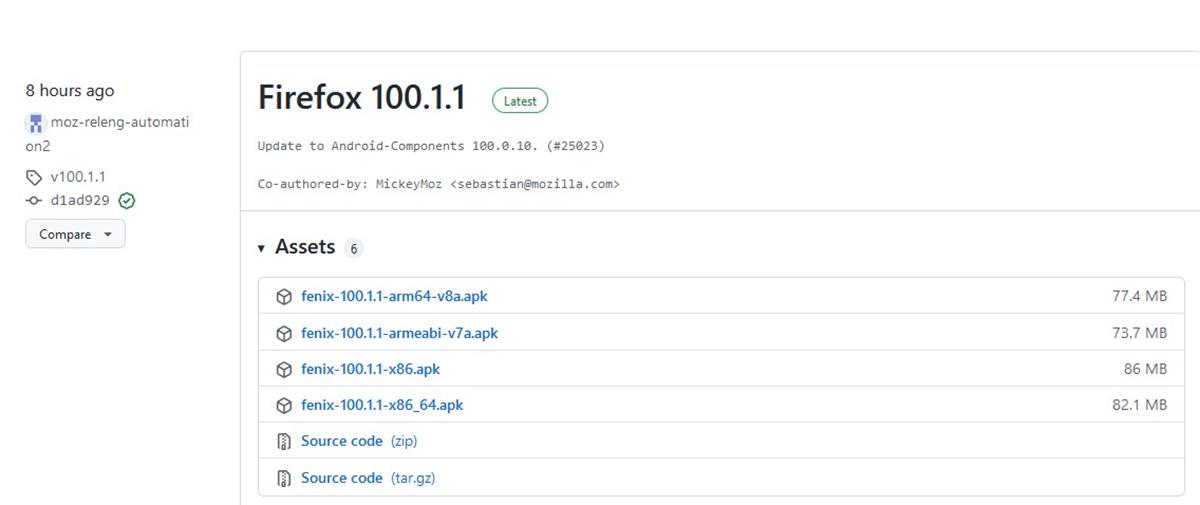
Task: Download fenix-100.1.1-arm64-v8a.apk
Action: (x=394, y=297)
